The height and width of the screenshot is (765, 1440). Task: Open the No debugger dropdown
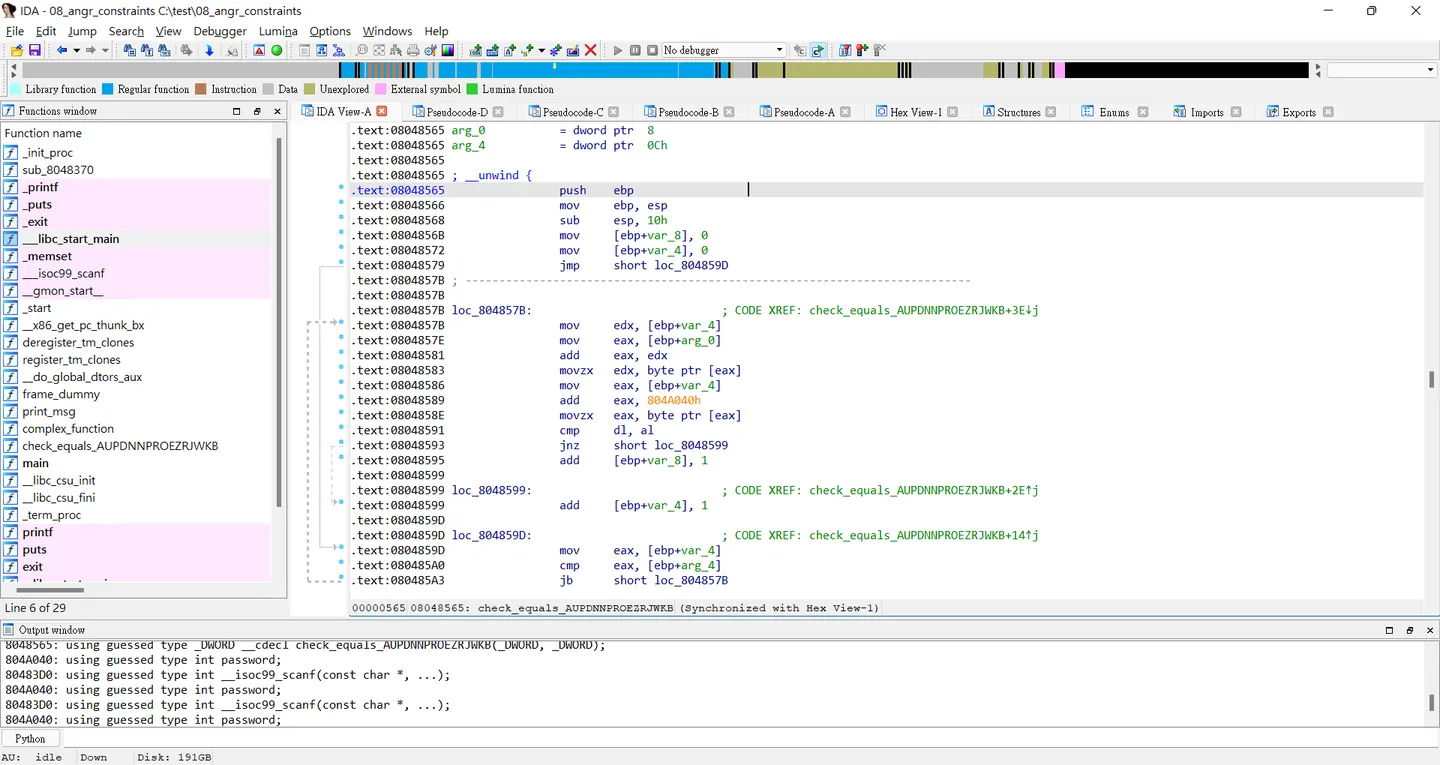[x=723, y=50]
